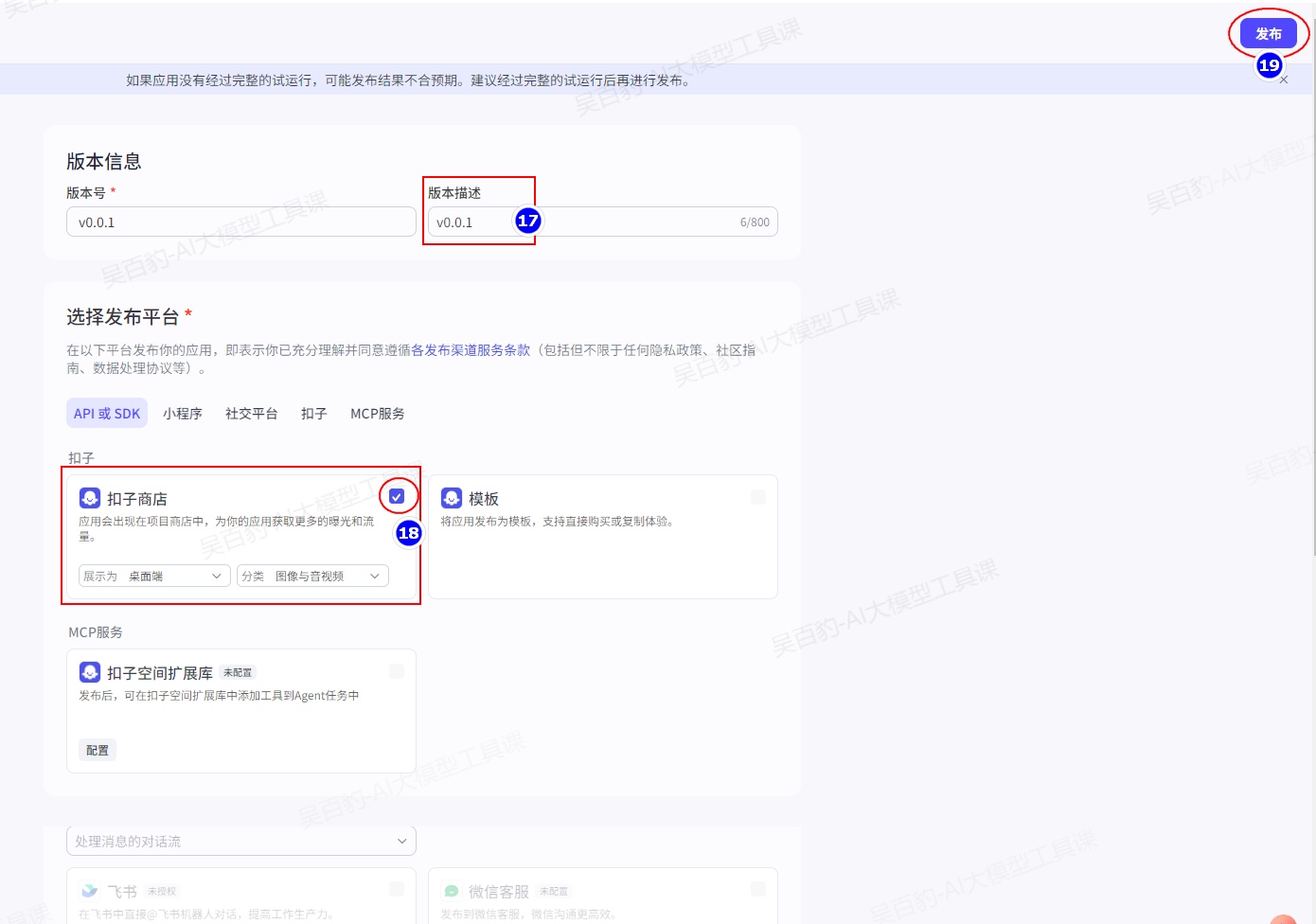Click the 版本信息 heading
The image size is (1316, 924).
104,161
